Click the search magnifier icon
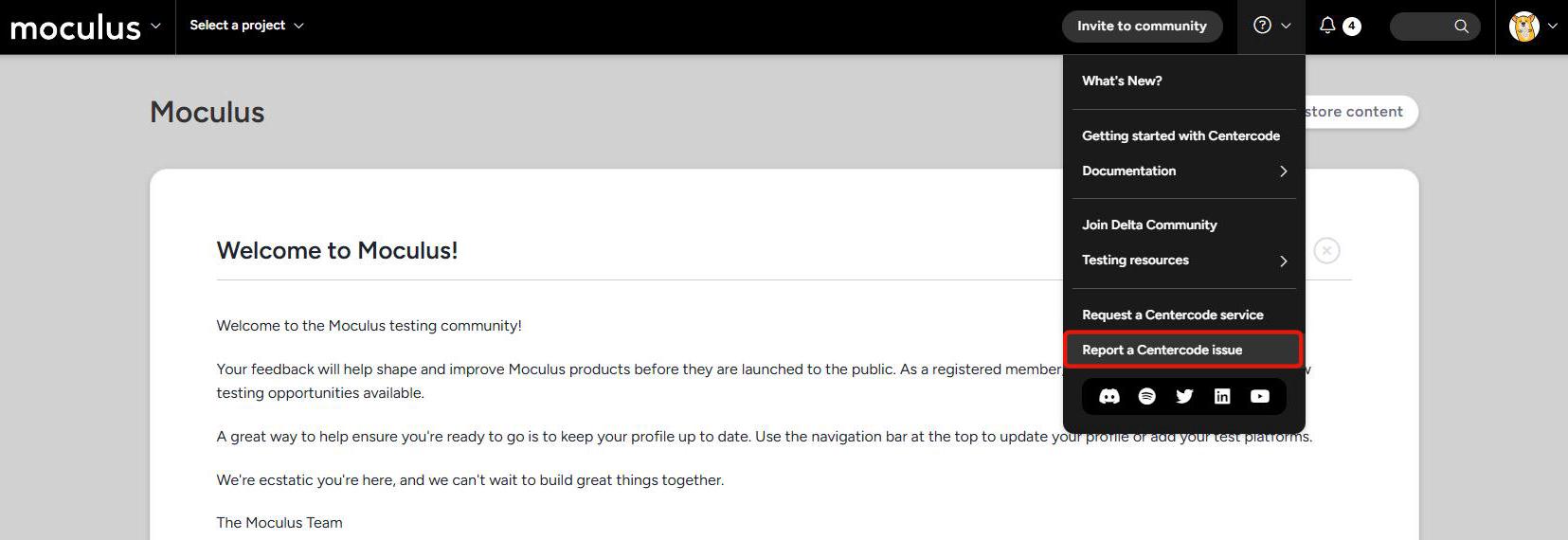This screenshot has width=1568, height=540. pos(1462,27)
